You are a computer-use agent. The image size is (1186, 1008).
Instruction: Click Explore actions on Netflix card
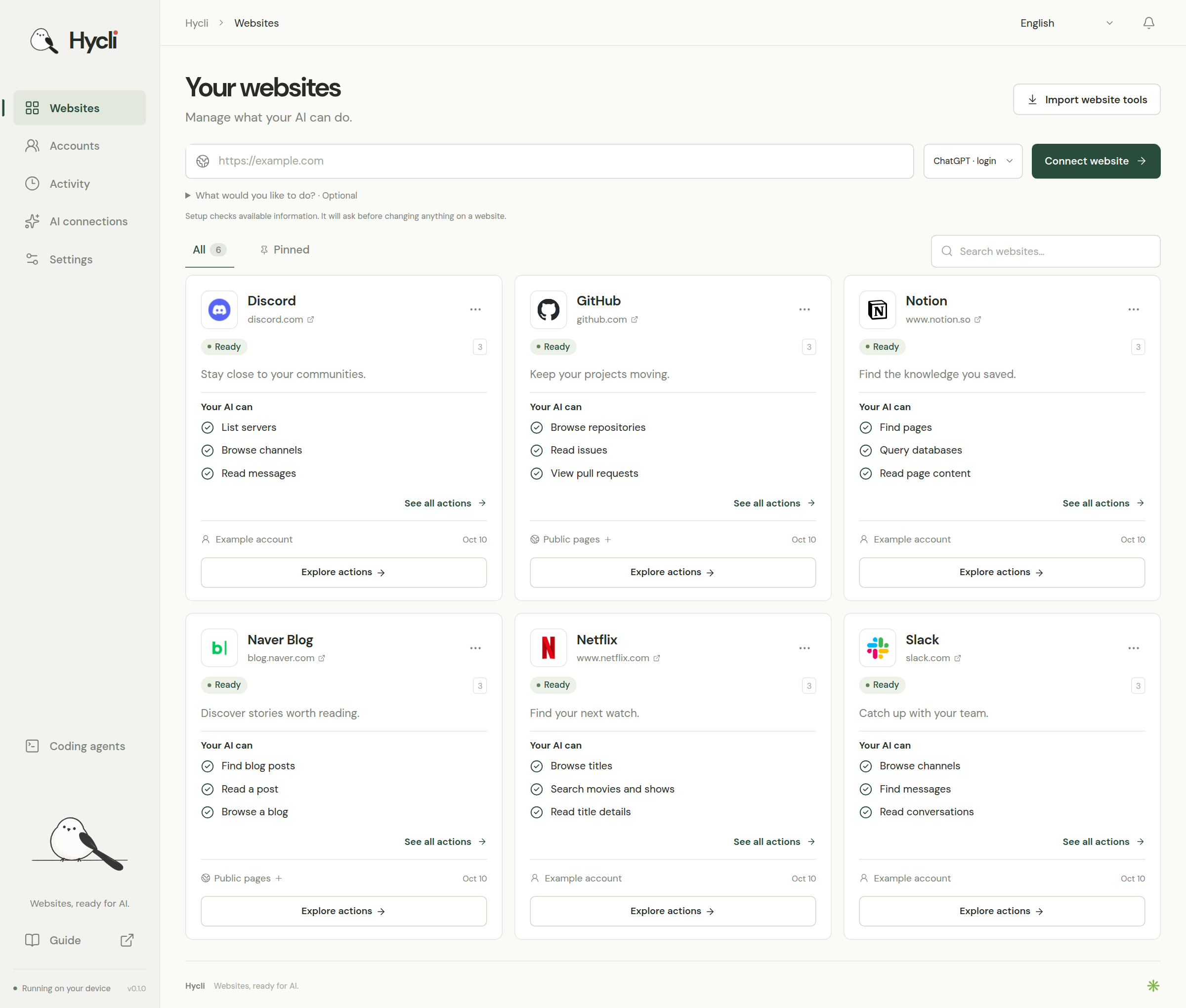(673, 911)
